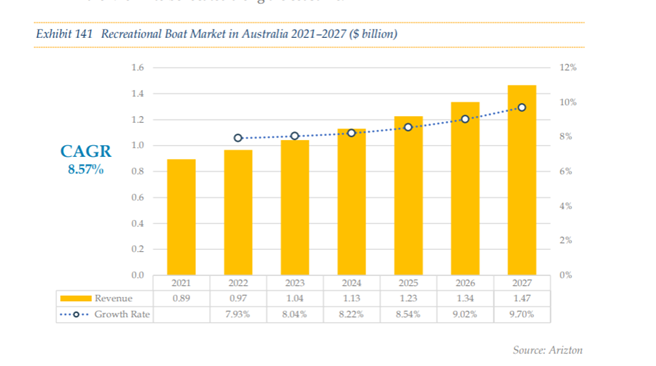Click the 7.93% growth rate cell
This screenshot has width=656, height=366.
[238, 315]
